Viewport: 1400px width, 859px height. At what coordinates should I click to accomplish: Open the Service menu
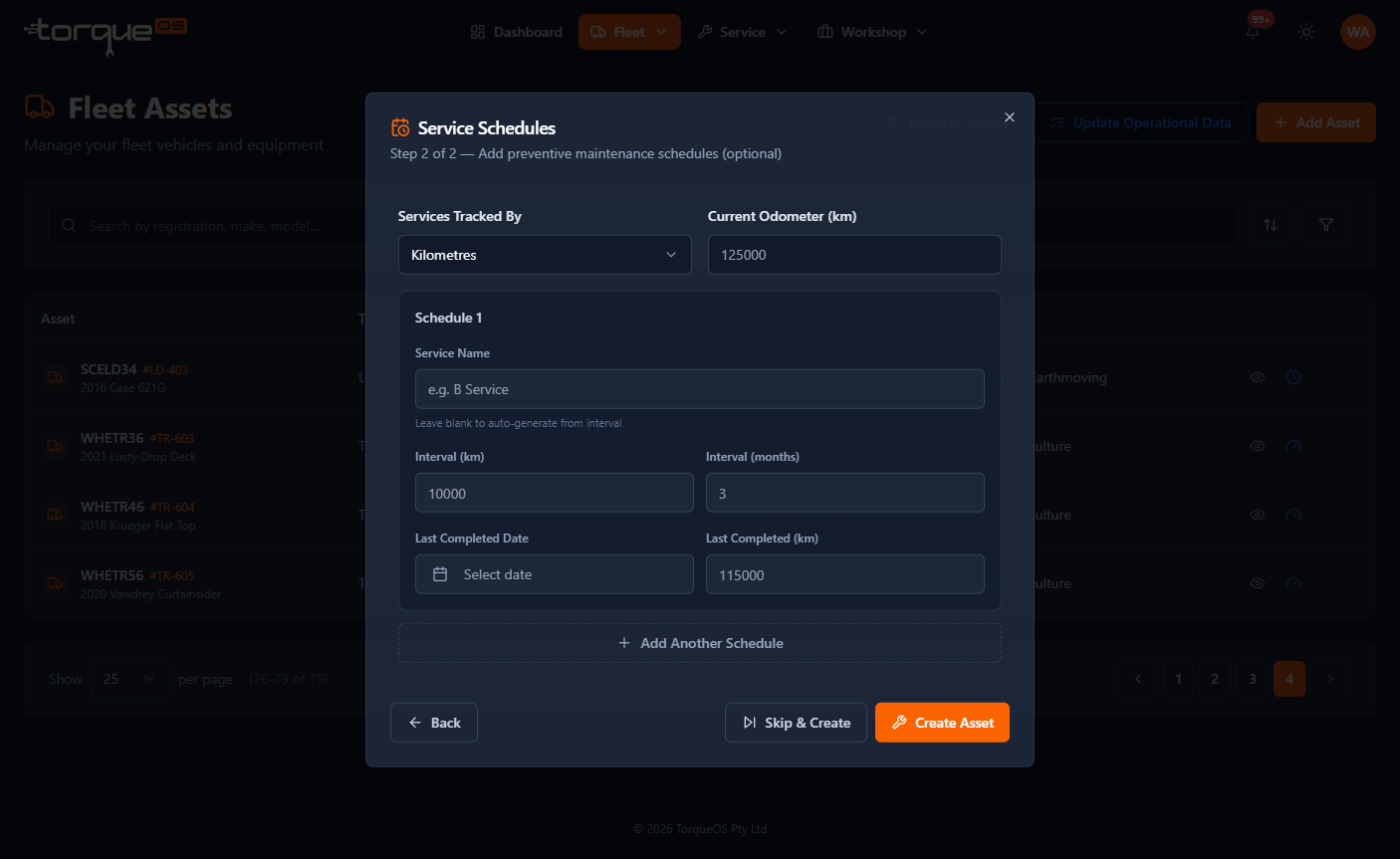(x=743, y=32)
